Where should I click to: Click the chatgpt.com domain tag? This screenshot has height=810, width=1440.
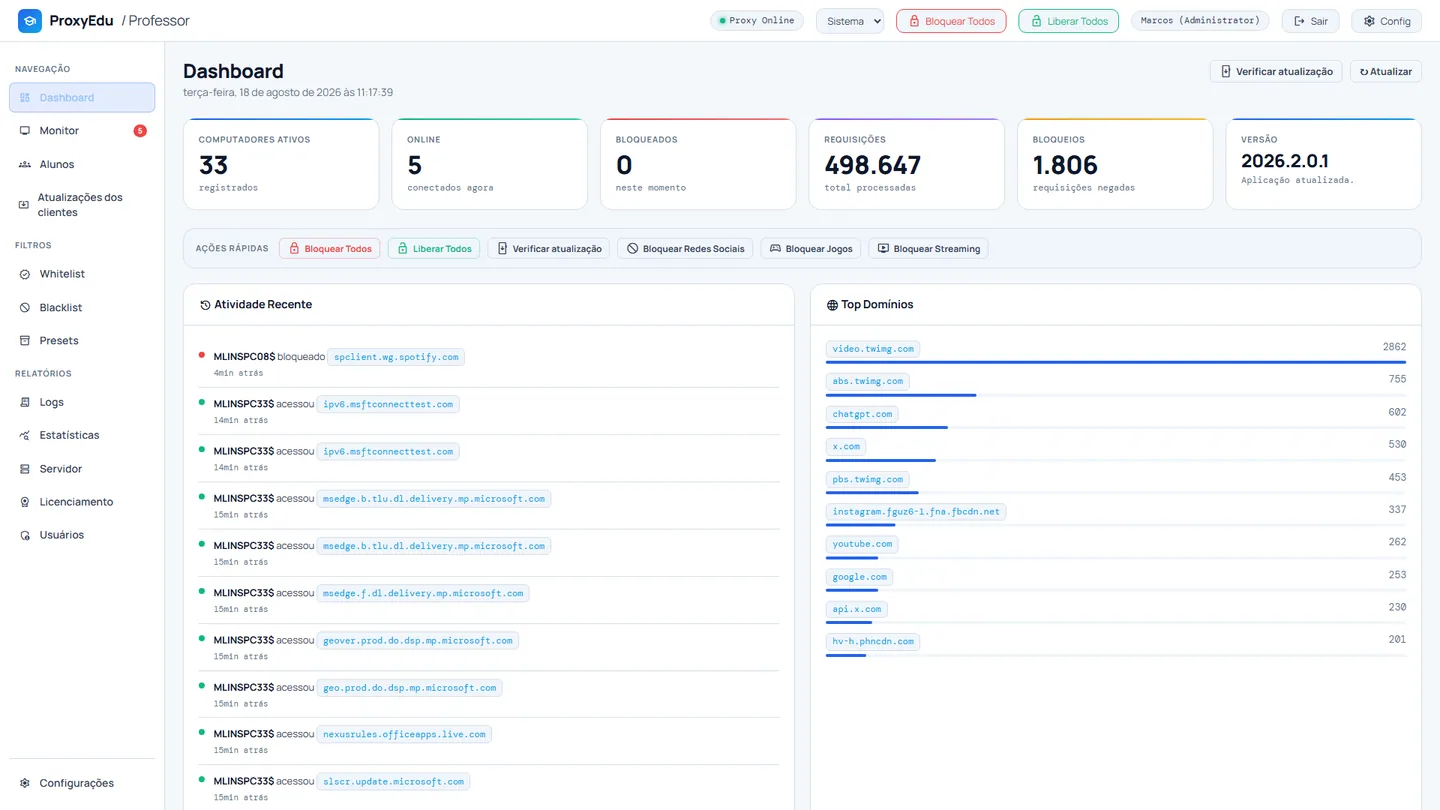coord(862,414)
